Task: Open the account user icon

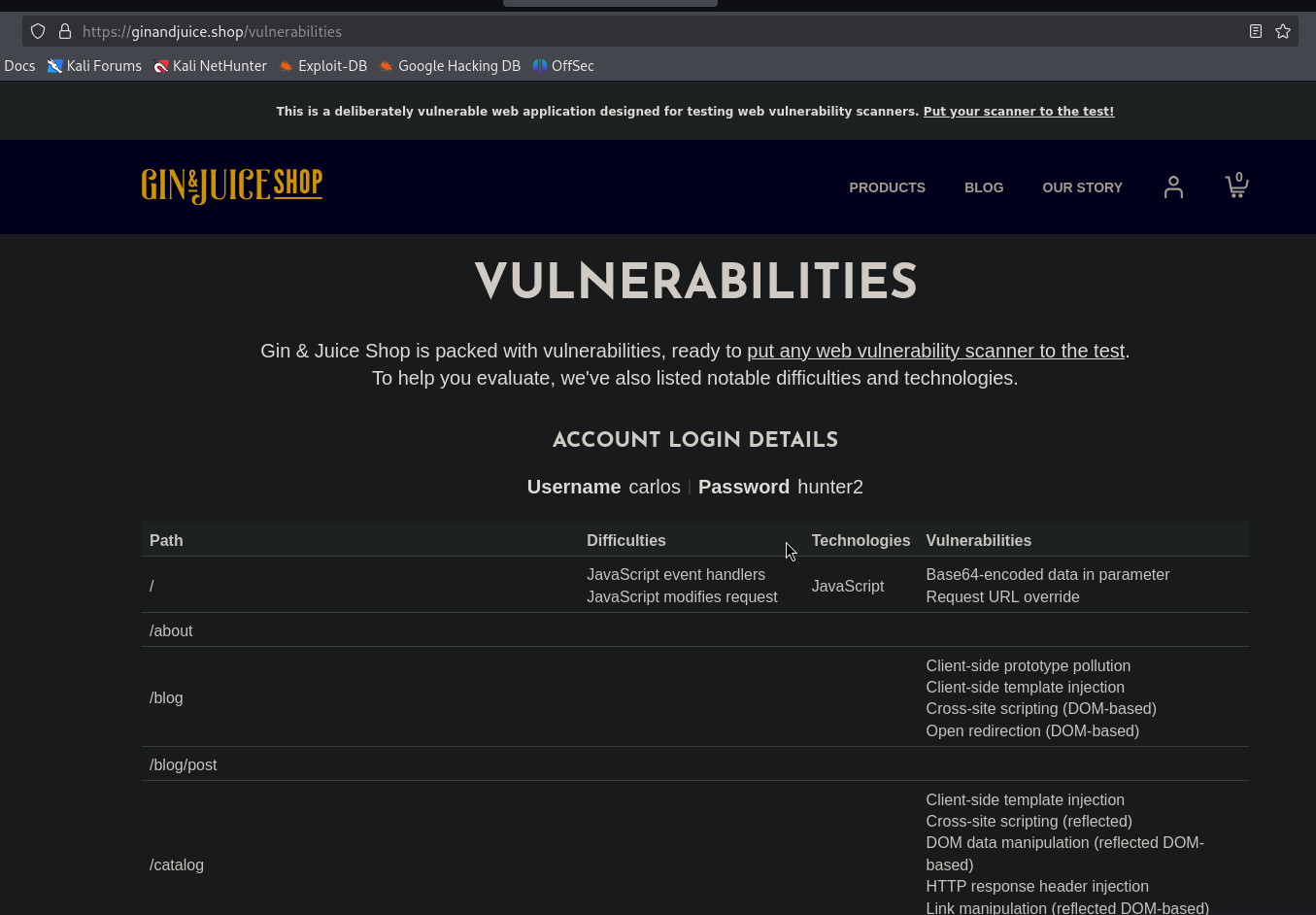Action: coord(1173,186)
